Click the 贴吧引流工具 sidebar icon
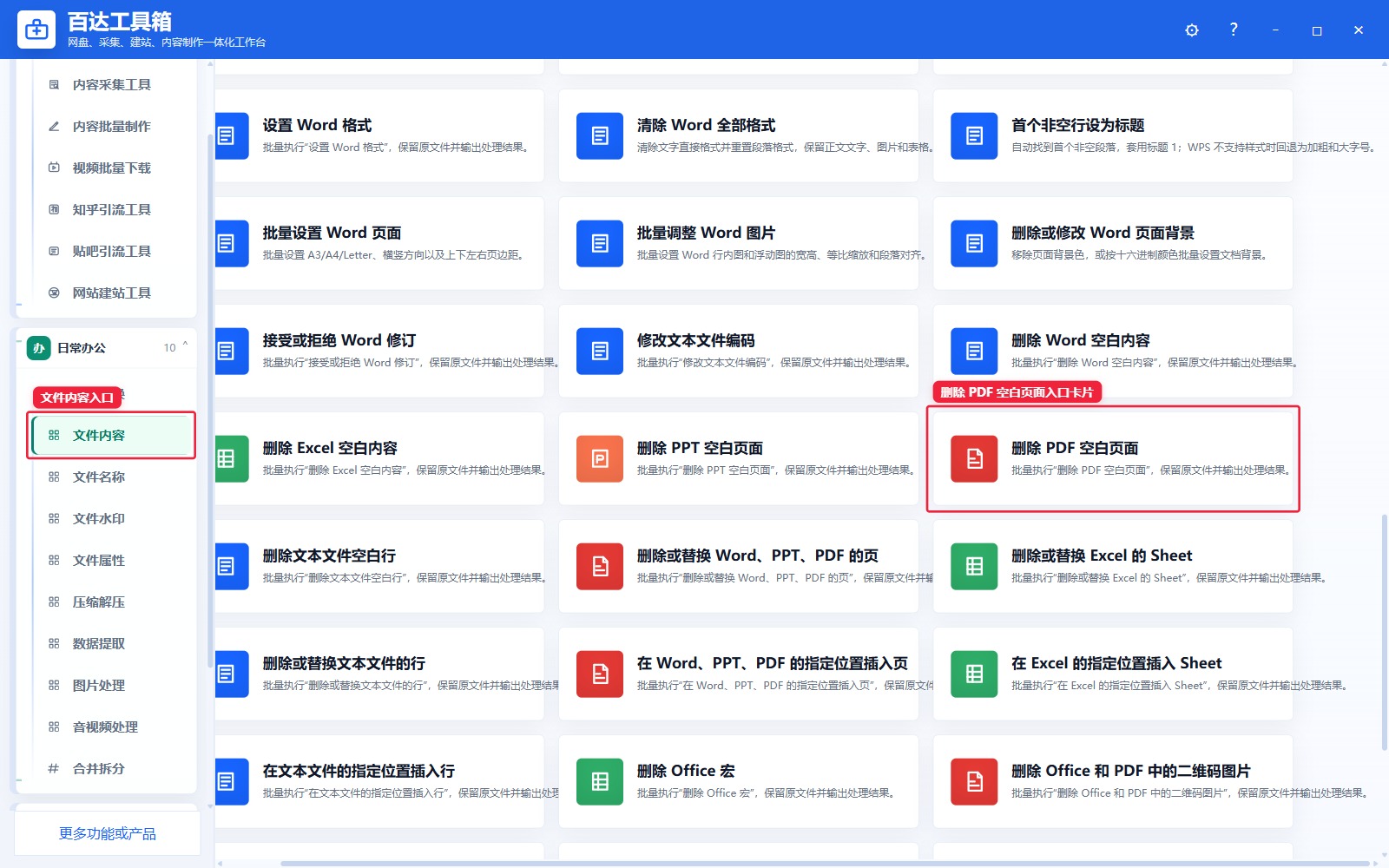The image size is (1389, 868). point(54,251)
